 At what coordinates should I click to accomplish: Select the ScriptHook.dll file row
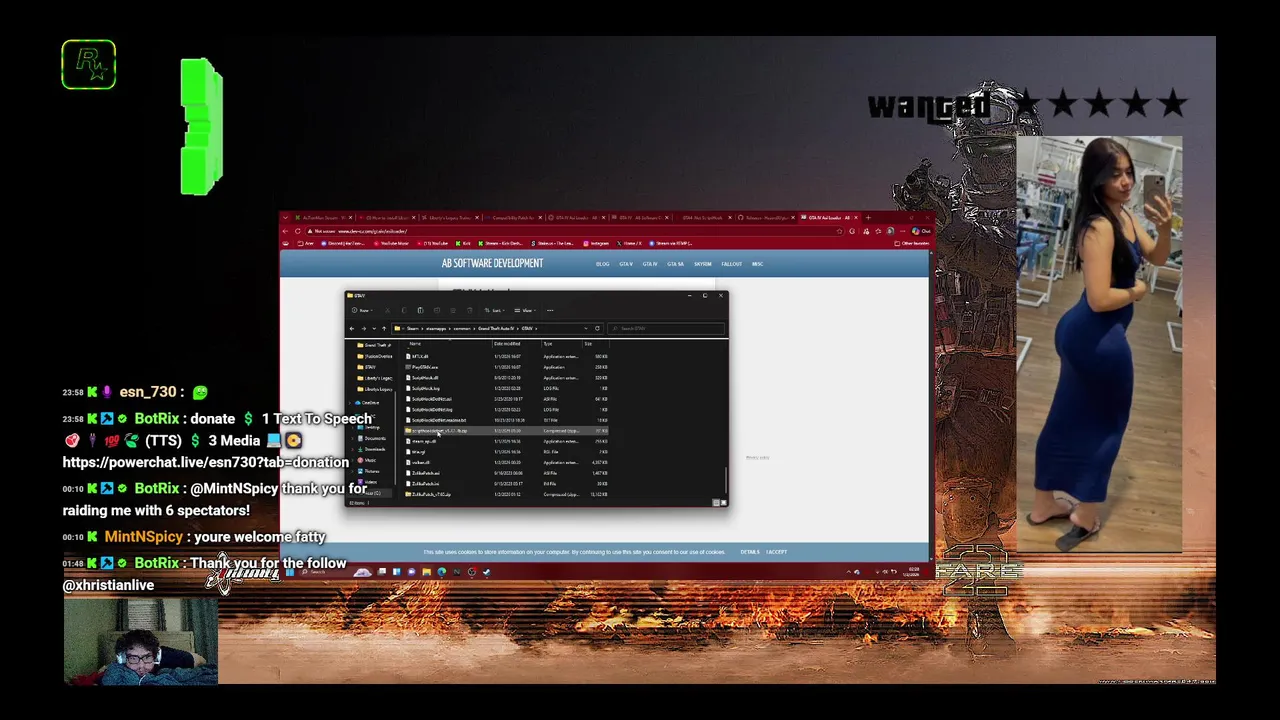[x=507, y=378]
